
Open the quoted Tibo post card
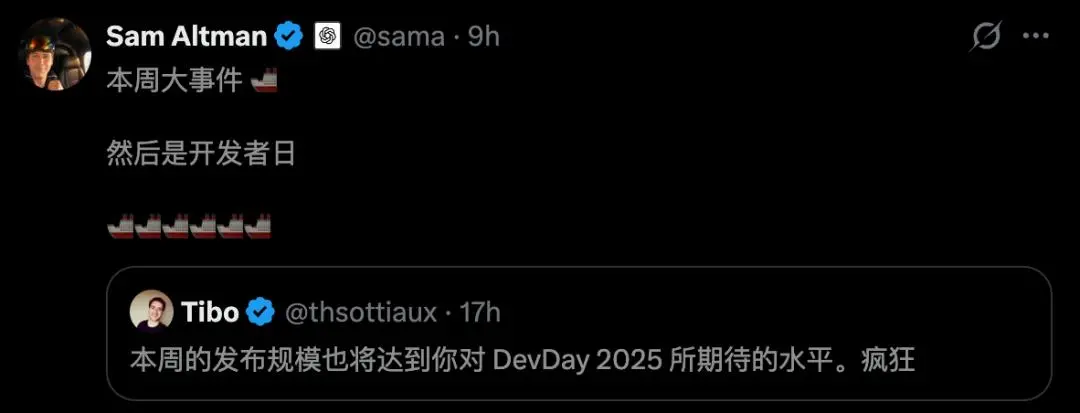click(579, 333)
